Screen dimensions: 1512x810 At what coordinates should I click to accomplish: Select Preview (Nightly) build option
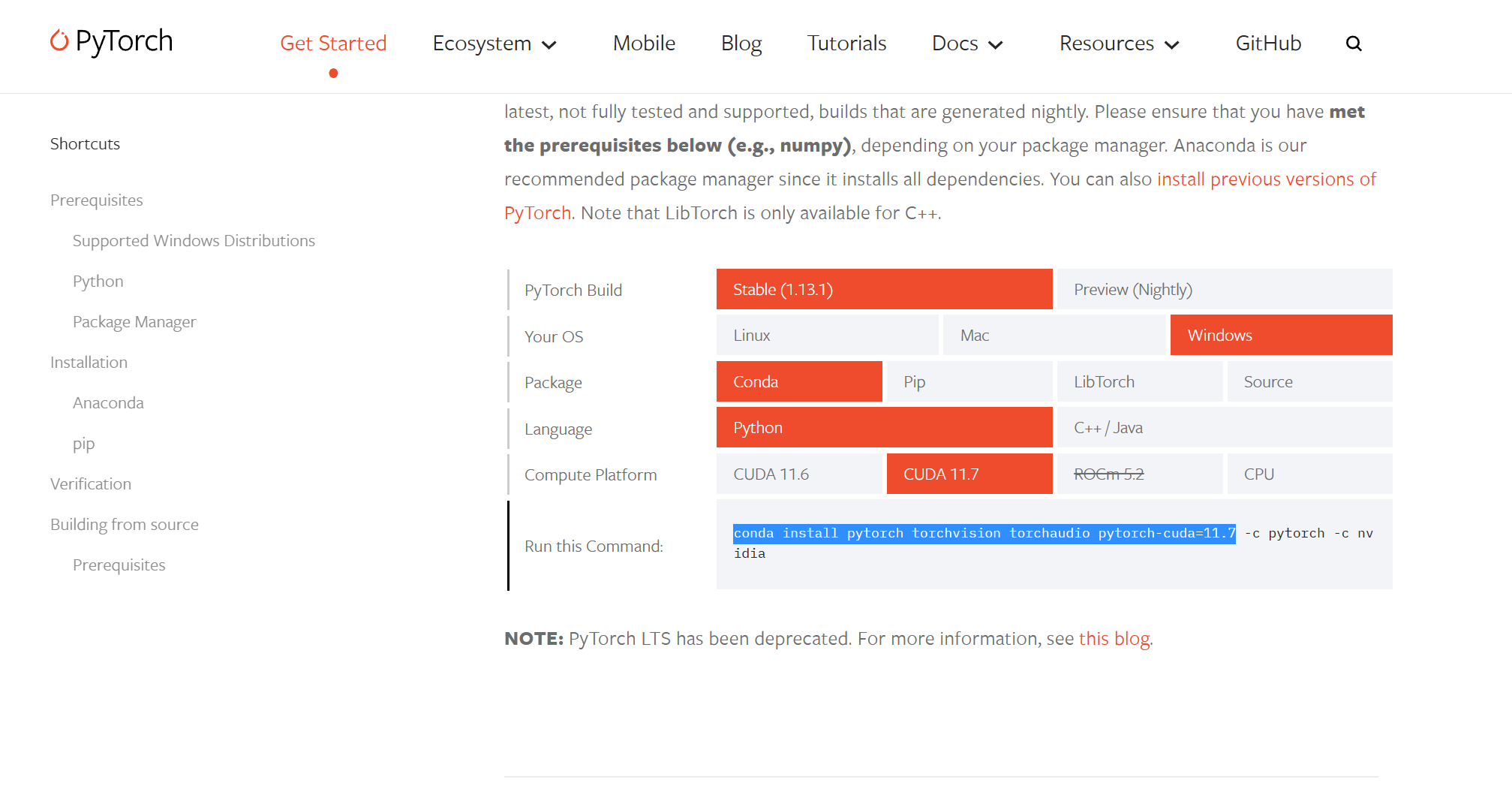pos(1224,289)
